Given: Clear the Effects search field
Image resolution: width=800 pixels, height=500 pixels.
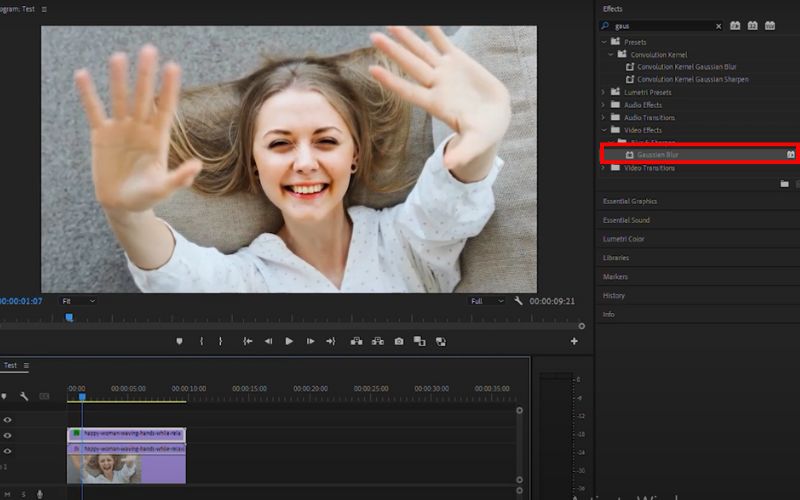Looking at the screenshot, I should click(x=718, y=26).
